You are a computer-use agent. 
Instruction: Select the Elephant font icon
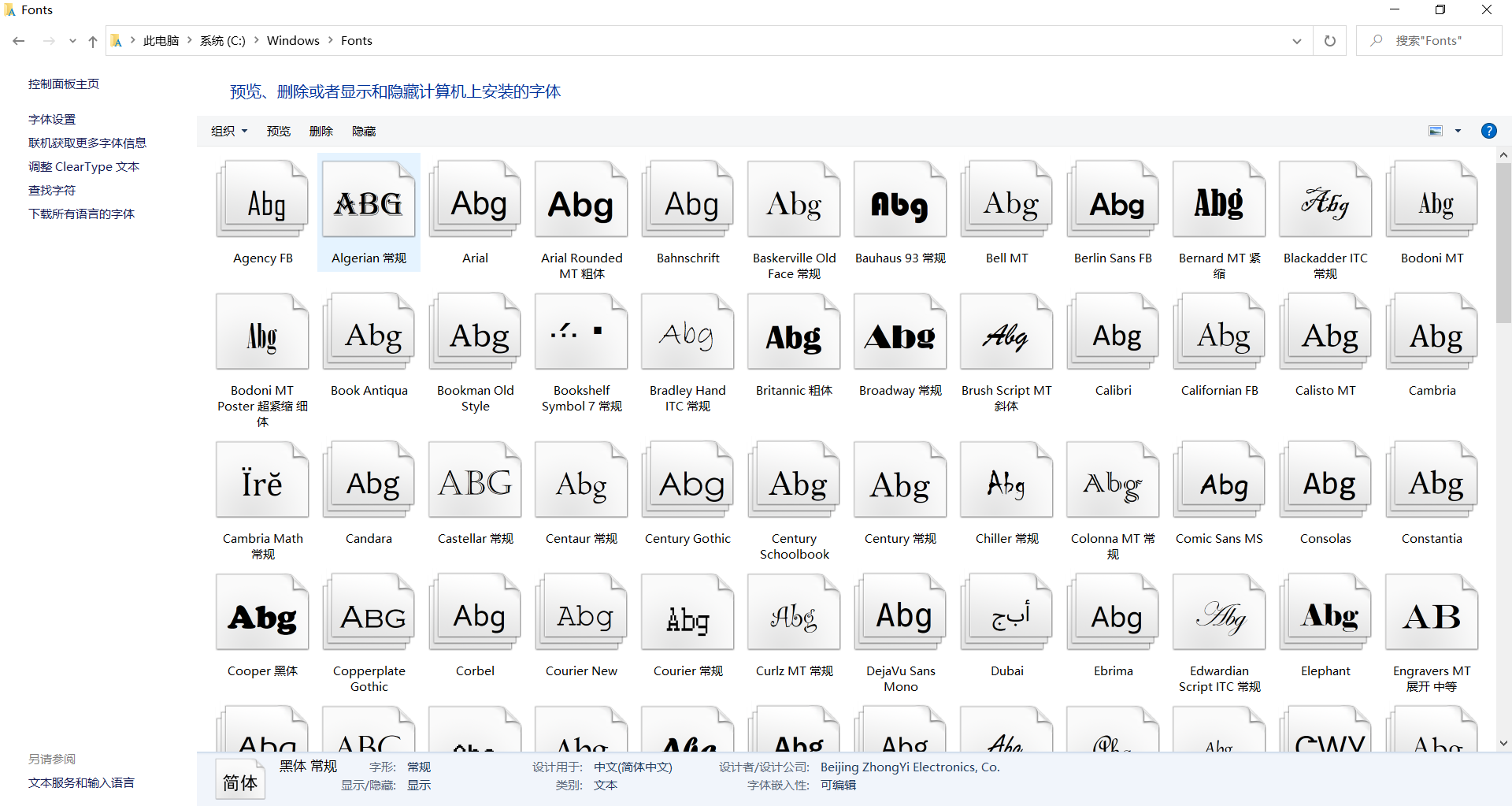(1325, 612)
